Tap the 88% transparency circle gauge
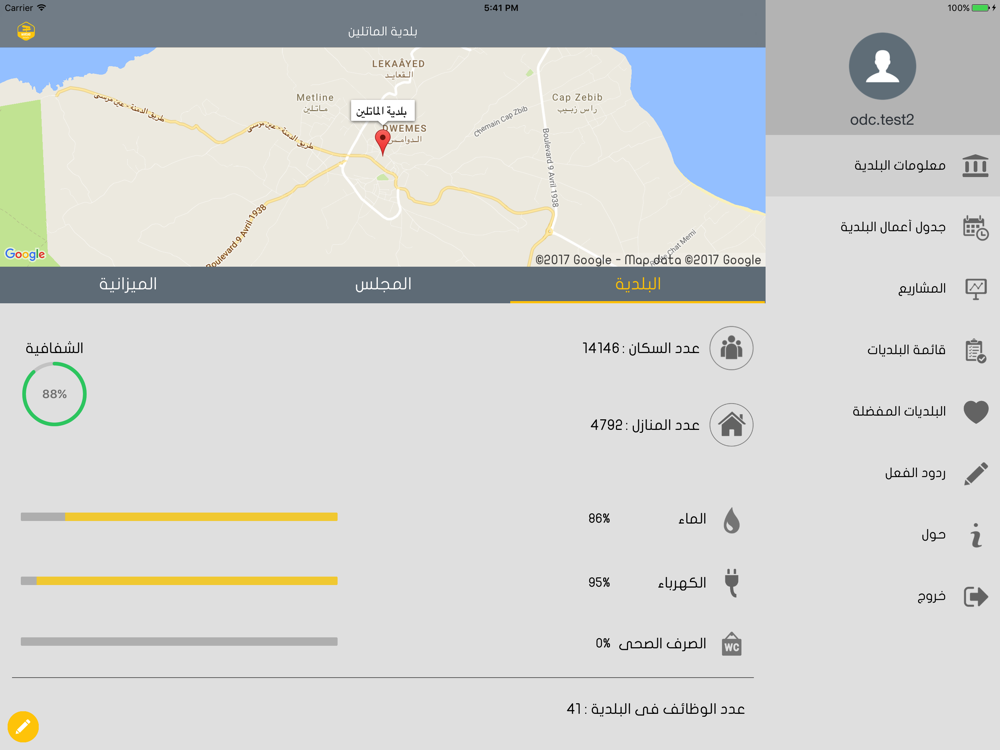1000x750 pixels. (54, 394)
